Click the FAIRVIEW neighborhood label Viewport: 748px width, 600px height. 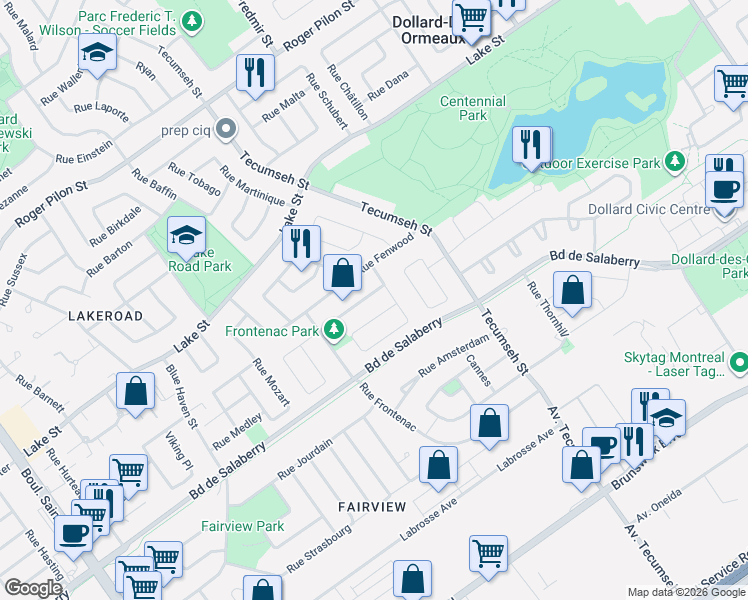[x=372, y=507]
